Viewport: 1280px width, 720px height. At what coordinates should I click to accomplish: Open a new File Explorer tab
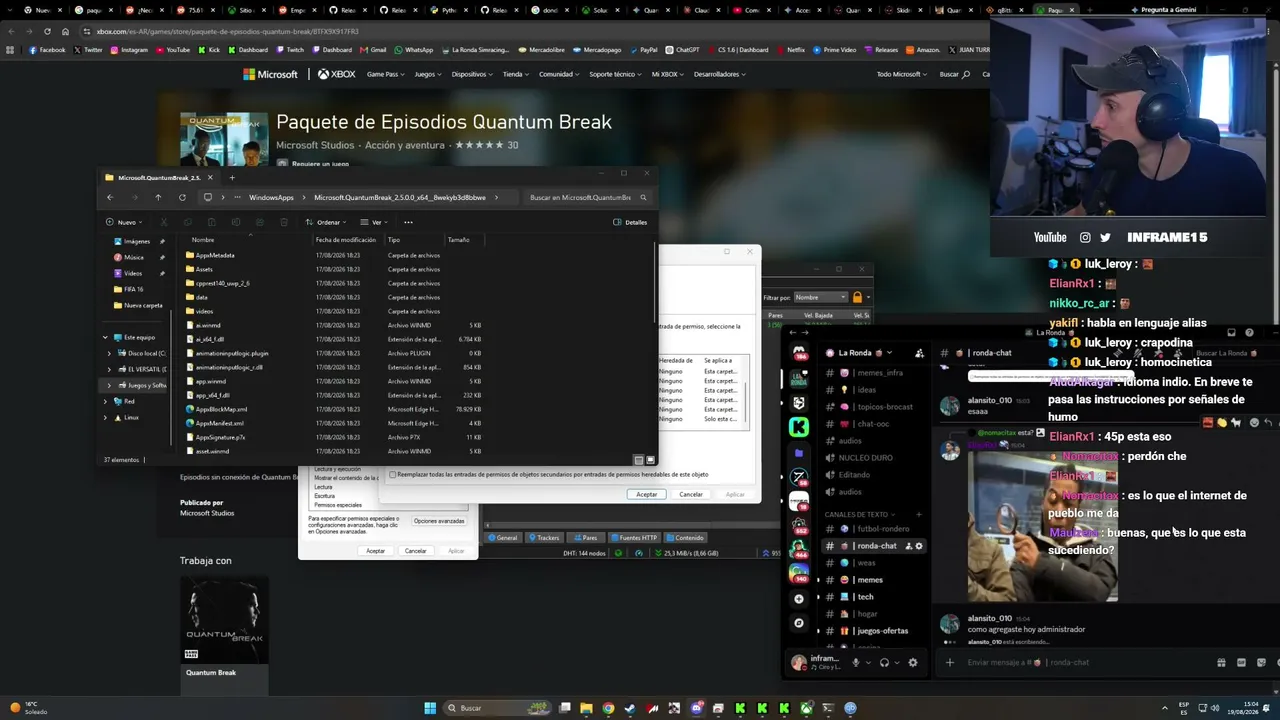[x=232, y=178]
